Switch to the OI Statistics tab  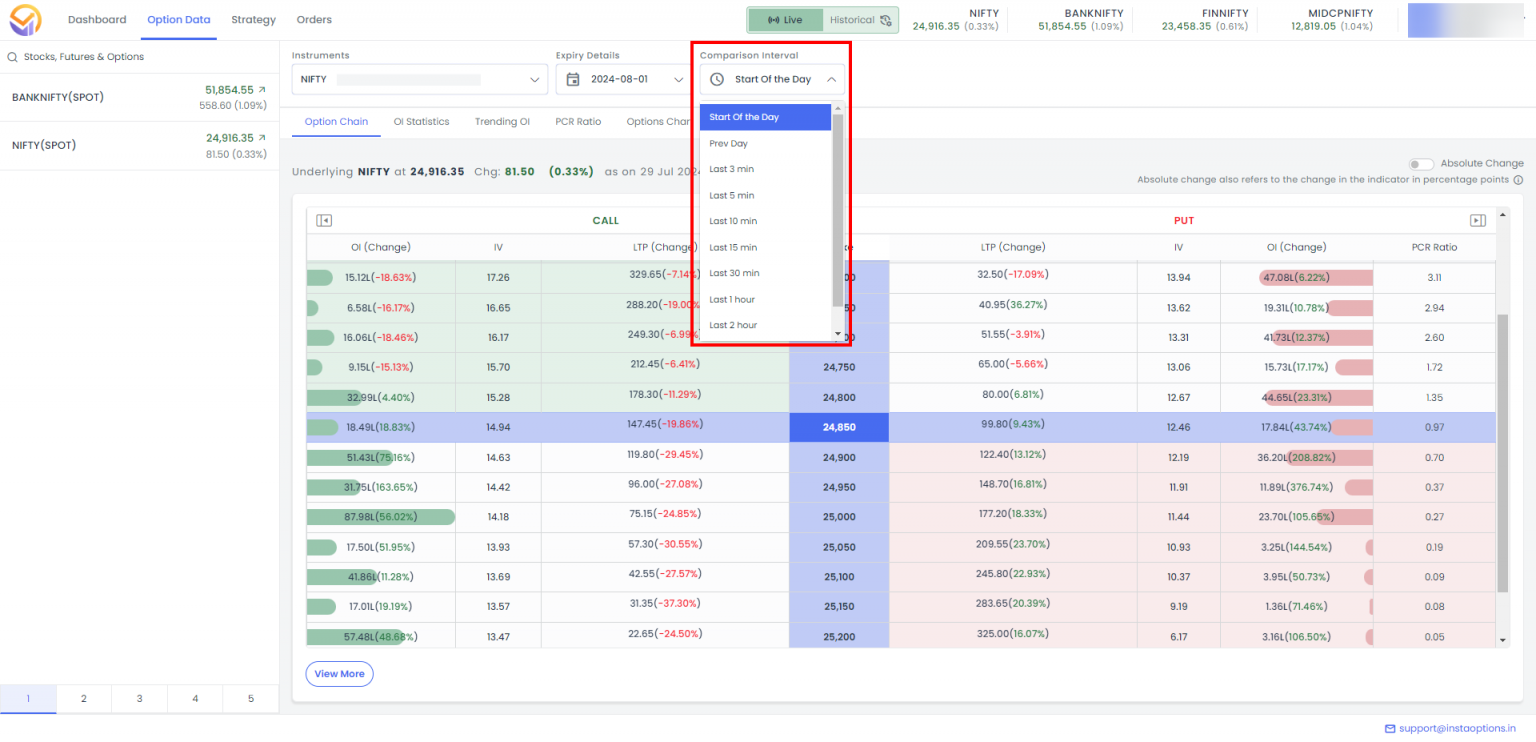pyautogui.click(x=421, y=121)
